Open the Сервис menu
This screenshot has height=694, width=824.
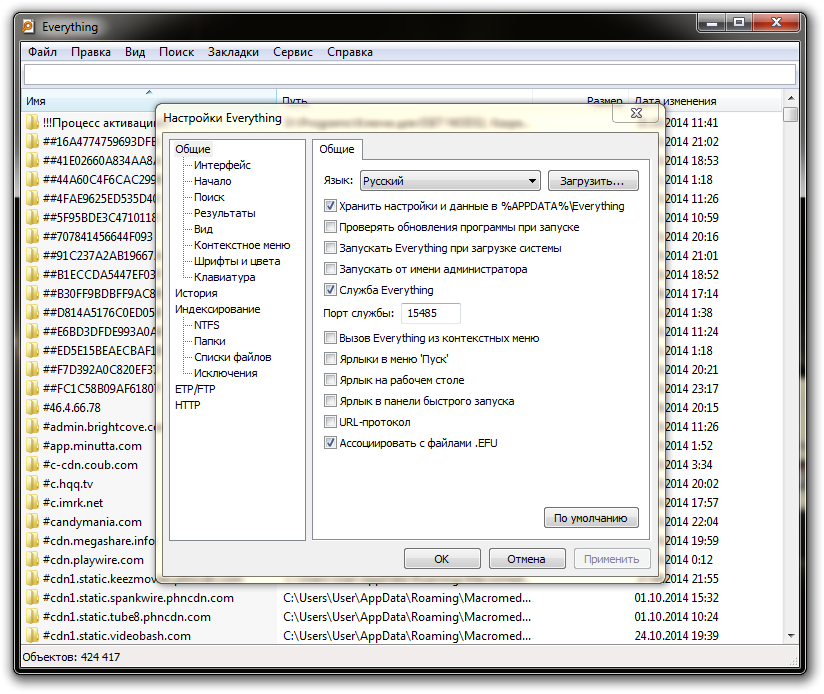click(x=293, y=52)
